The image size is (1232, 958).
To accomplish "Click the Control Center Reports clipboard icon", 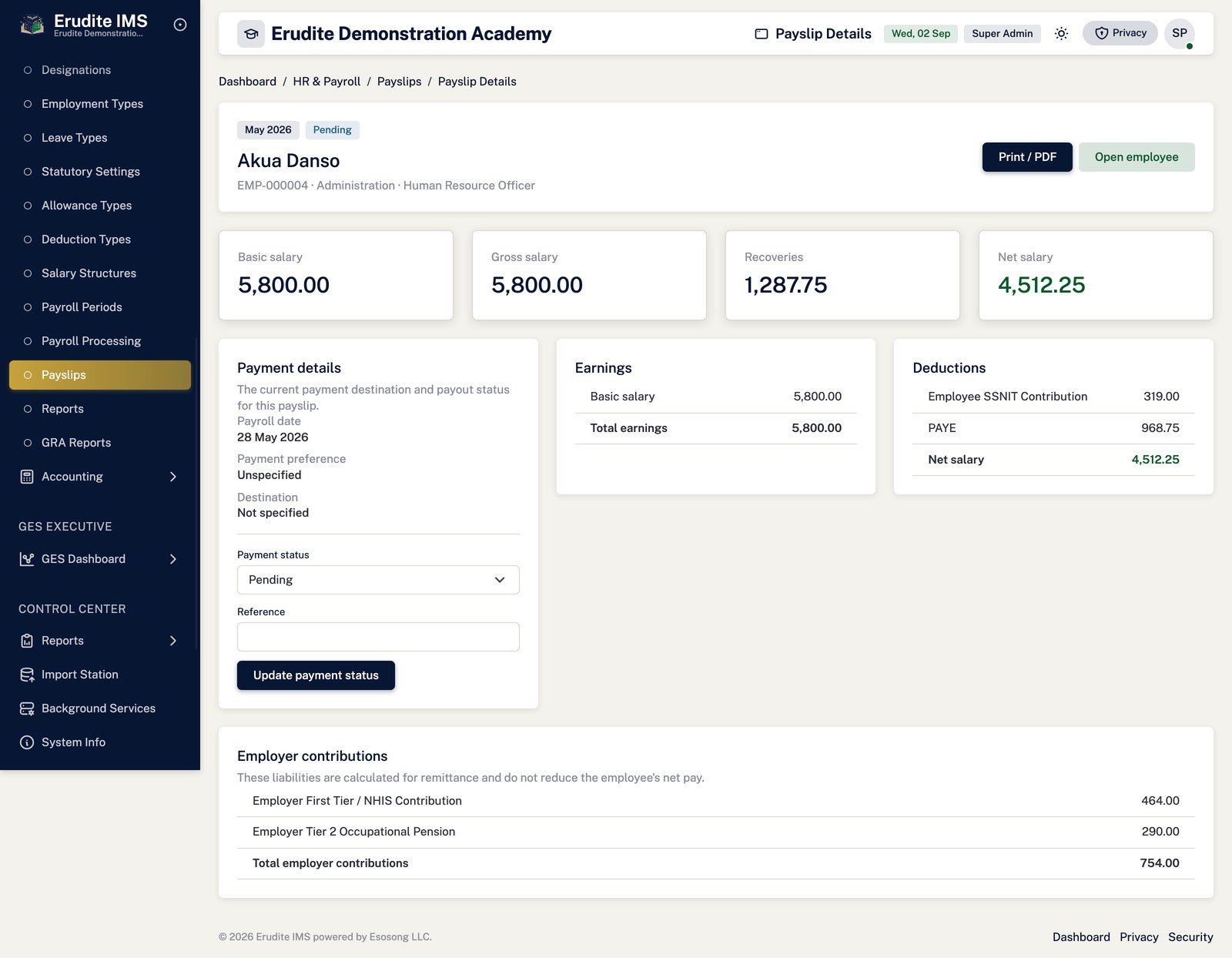I will [27, 641].
